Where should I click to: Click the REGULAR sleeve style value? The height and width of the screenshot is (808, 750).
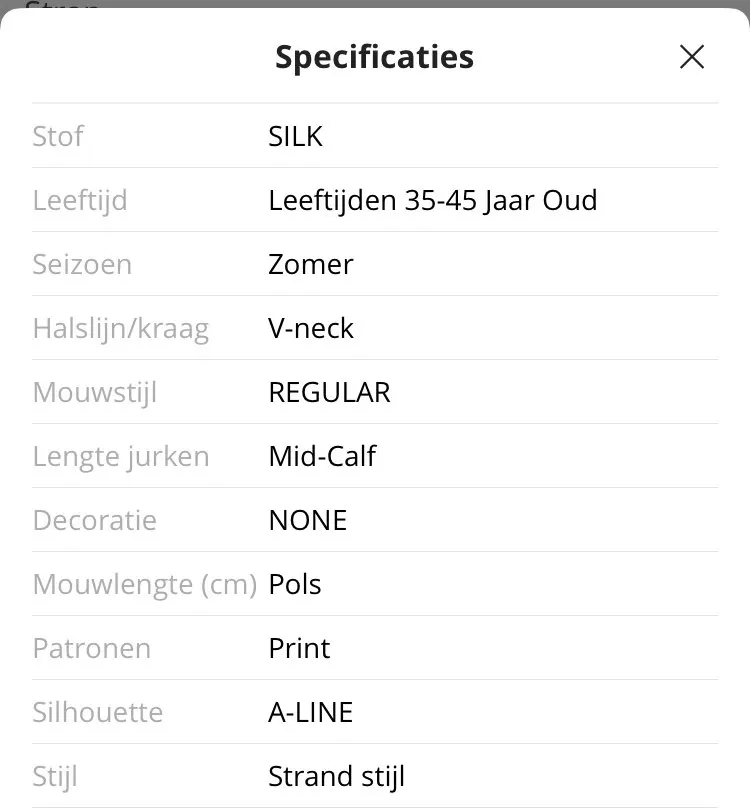(x=330, y=392)
